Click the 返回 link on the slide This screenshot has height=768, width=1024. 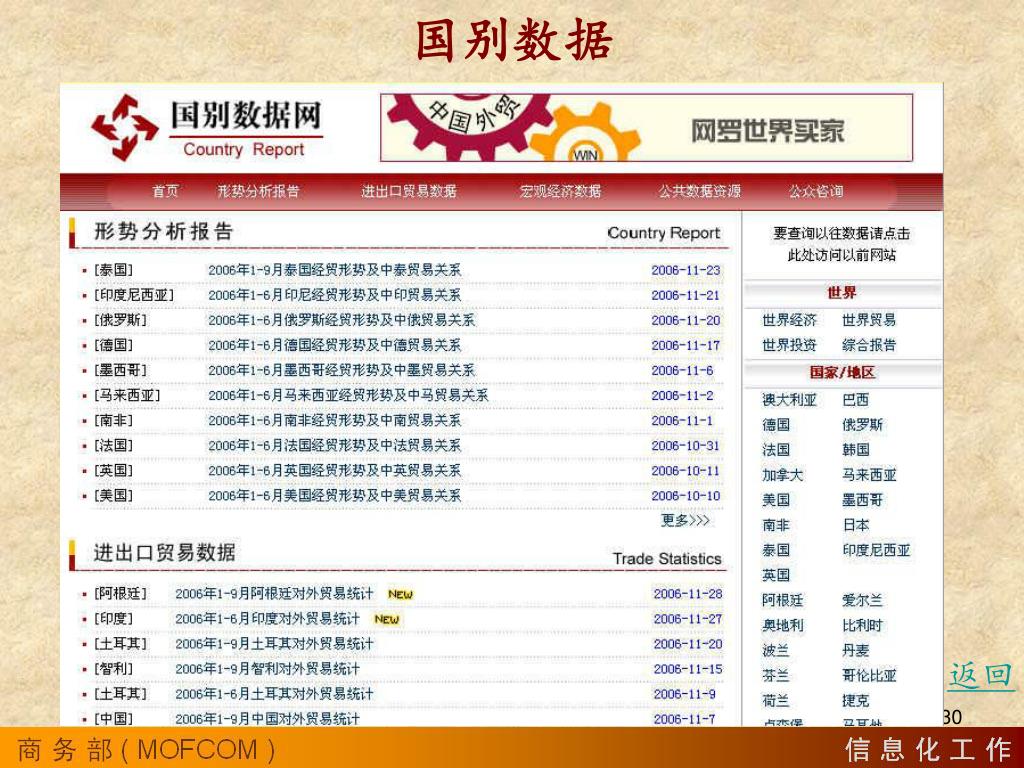pos(981,675)
